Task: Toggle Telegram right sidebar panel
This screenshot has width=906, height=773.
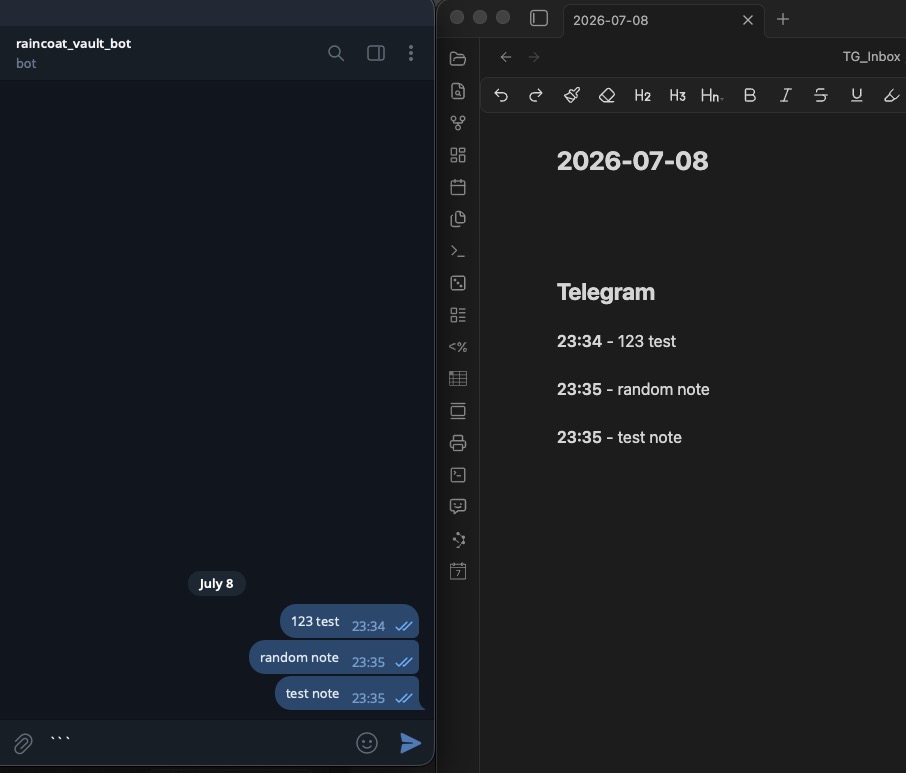Action: click(376, 53)
